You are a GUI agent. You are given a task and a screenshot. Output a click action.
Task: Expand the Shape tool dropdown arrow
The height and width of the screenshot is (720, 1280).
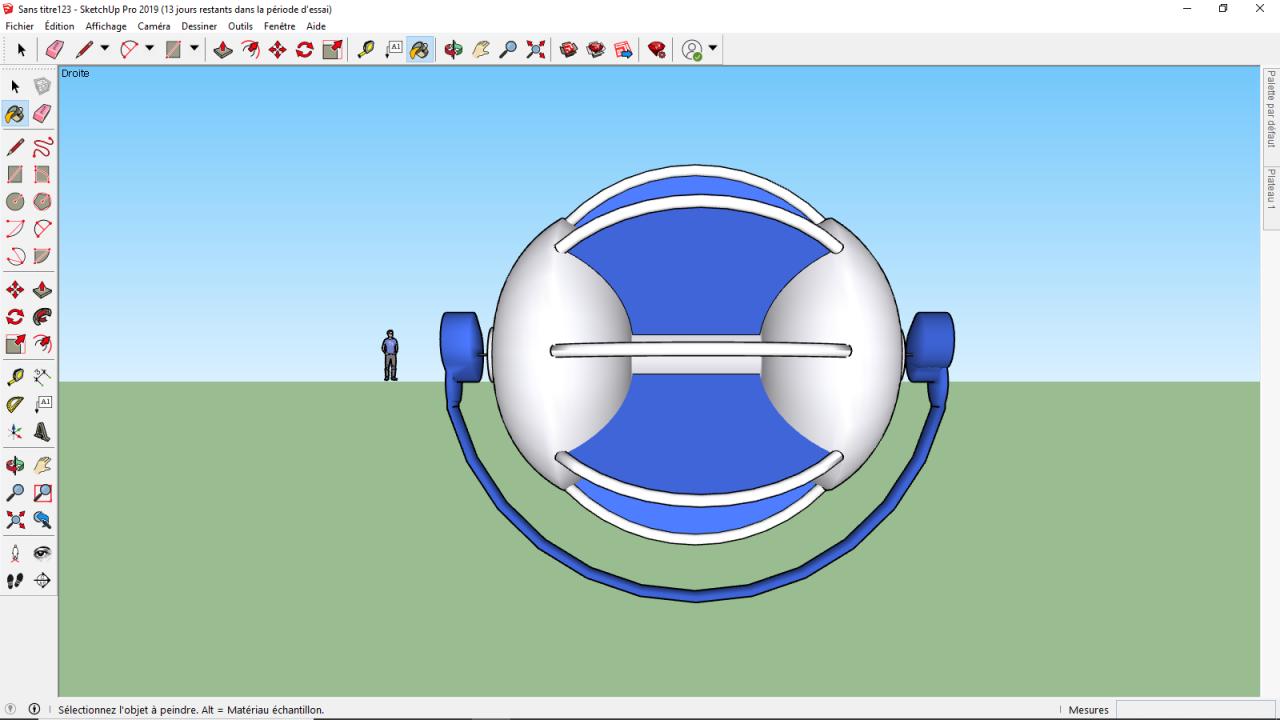[x=194, y=48]
